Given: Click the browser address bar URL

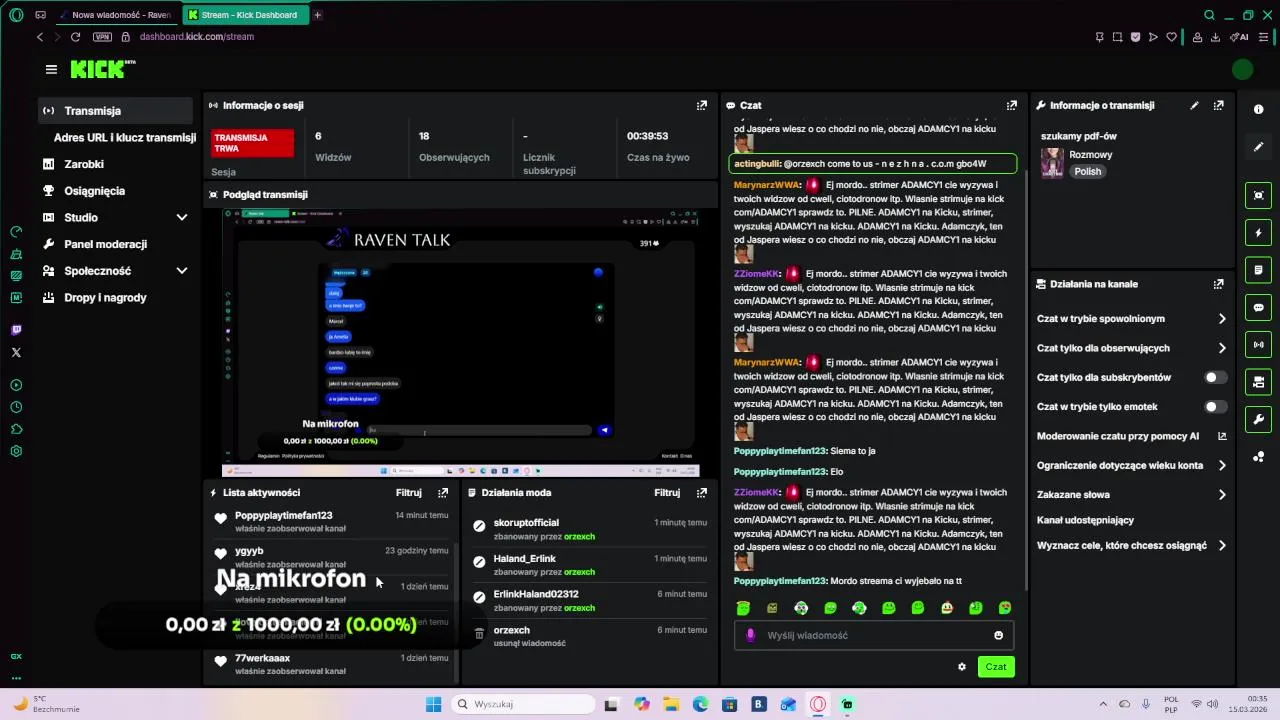Looking at the screenshot, I should 197,37.
